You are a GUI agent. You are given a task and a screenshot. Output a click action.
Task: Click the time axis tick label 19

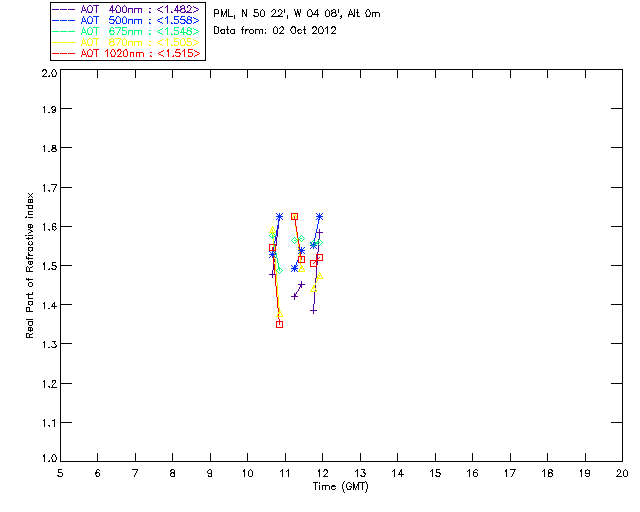click(x=585, y=473)
